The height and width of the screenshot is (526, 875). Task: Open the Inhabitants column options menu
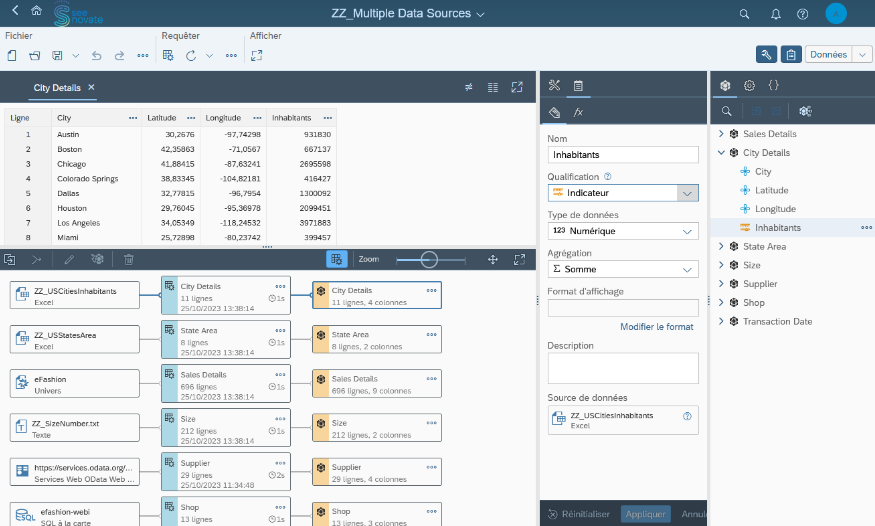[328, 118]
